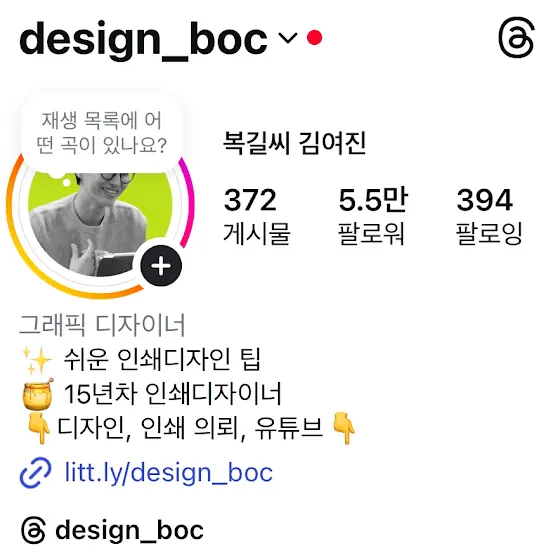Screen dimensions: 560x560
Task: Open the design_boc Threads profile handle
Action: pyautogui.click(x=129, y=530)
